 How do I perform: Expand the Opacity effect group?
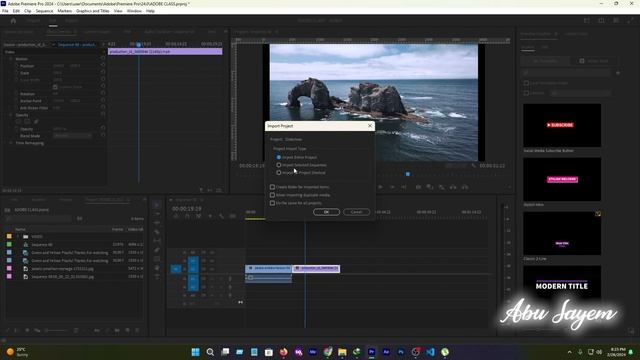11,115
